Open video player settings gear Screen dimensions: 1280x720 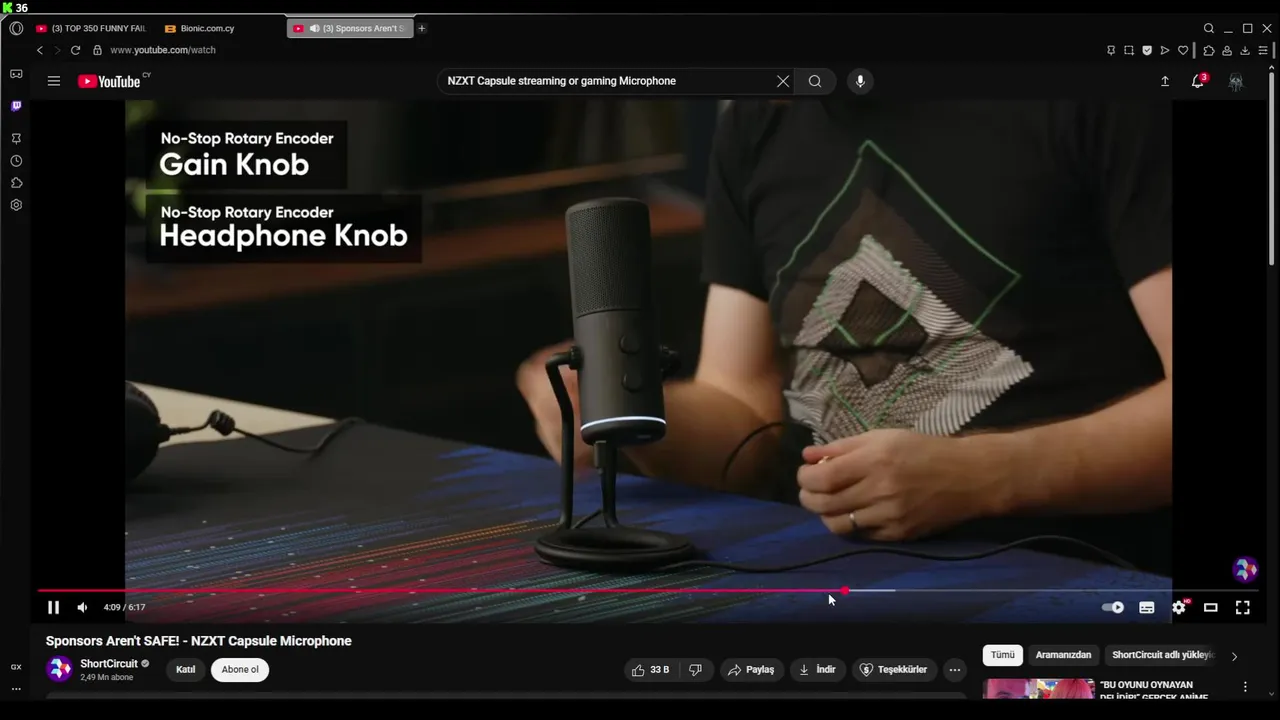click(x=1179, y=607)
